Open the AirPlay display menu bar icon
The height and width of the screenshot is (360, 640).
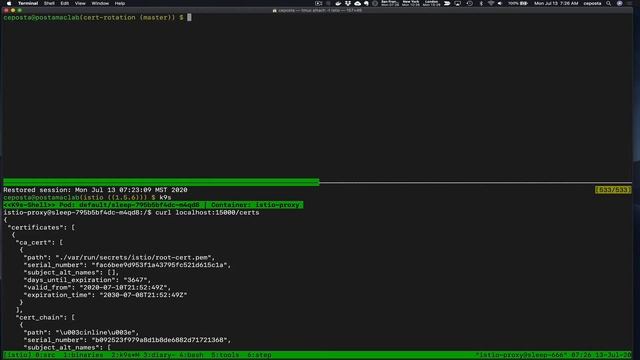click(x=458, y=3)
